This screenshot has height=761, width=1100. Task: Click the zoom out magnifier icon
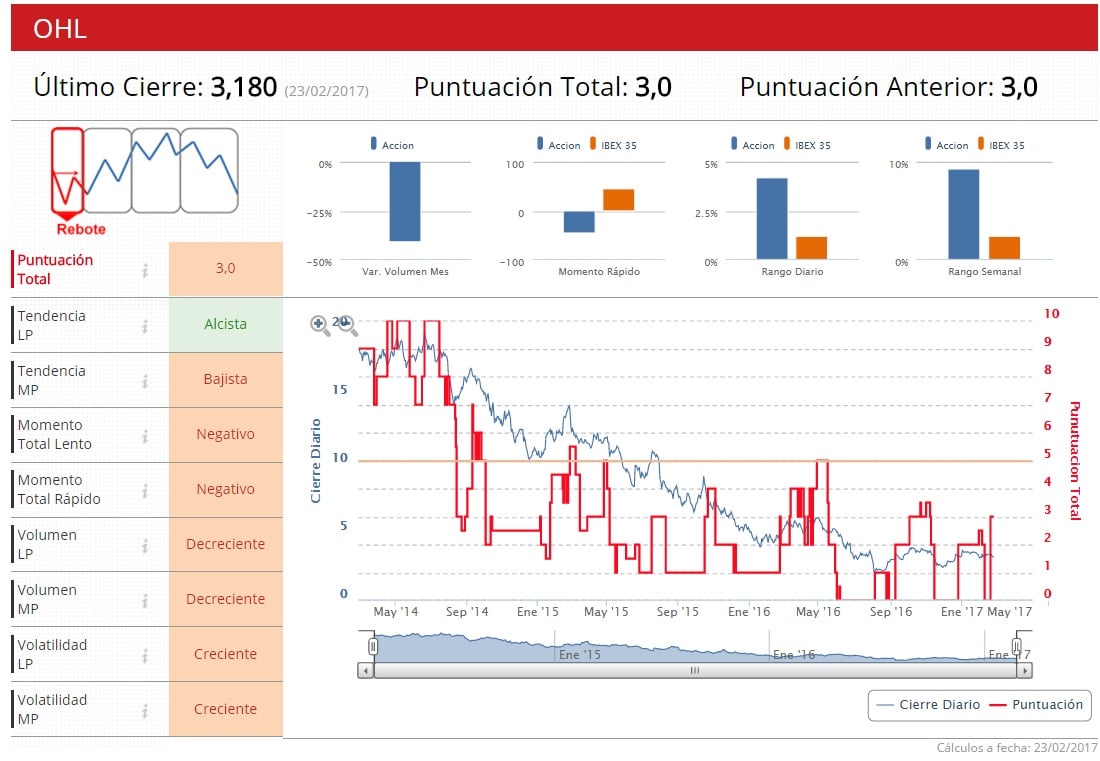[x=347, y=325]
